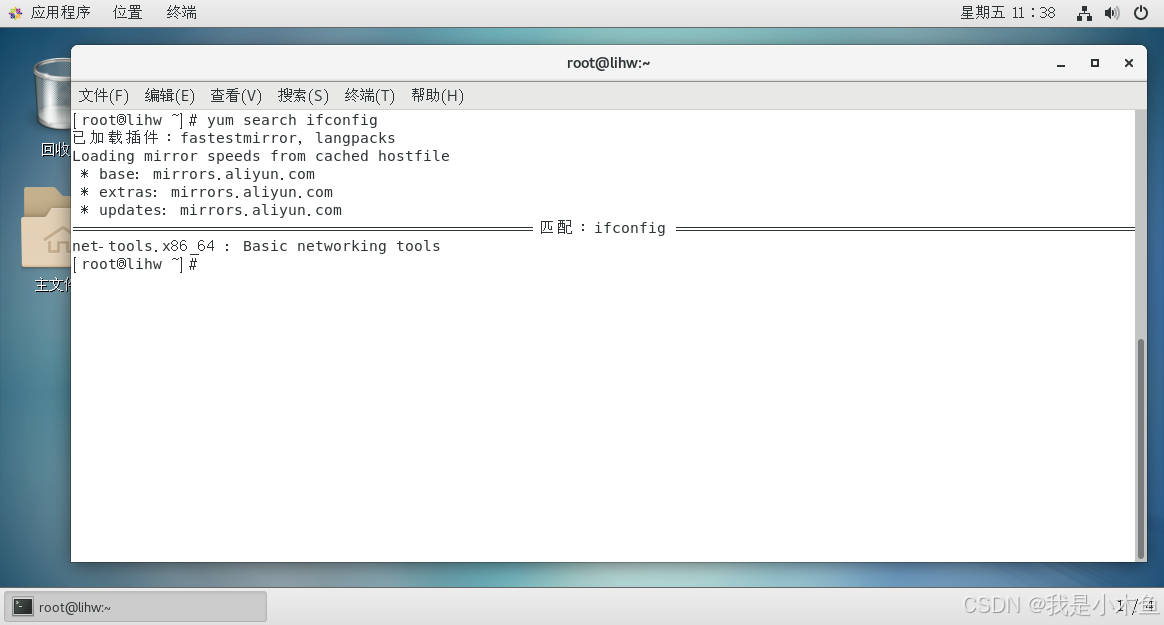Click the '* base: mirrors.aliyun.com' line
This screenshot has height=625, width=1164.
pyautogui.click(x=197, y=174)
